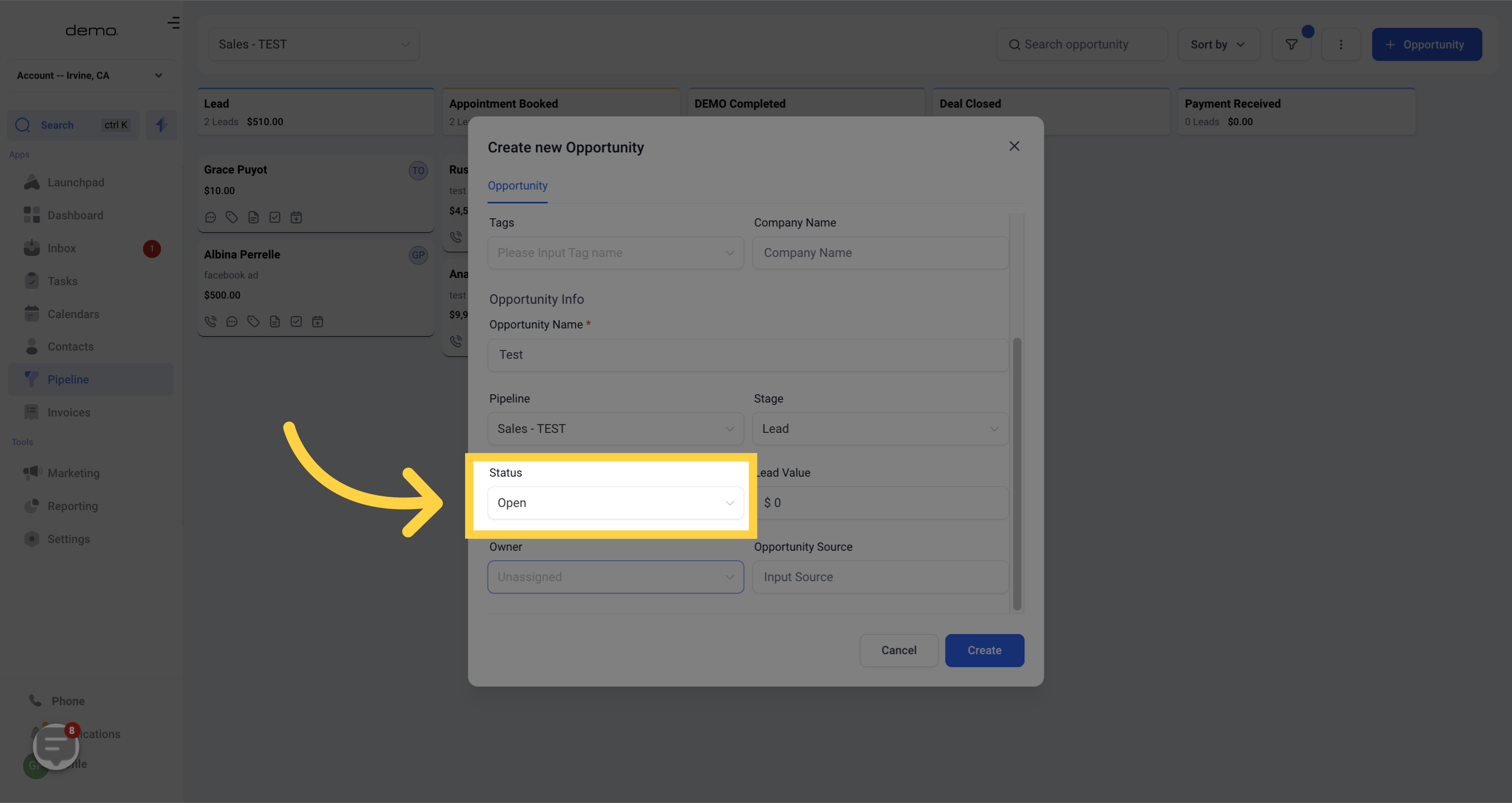Expand the Status dropdown showing Open
The height and width of the screenshot is (803, 1512).
tap(615, 503)
